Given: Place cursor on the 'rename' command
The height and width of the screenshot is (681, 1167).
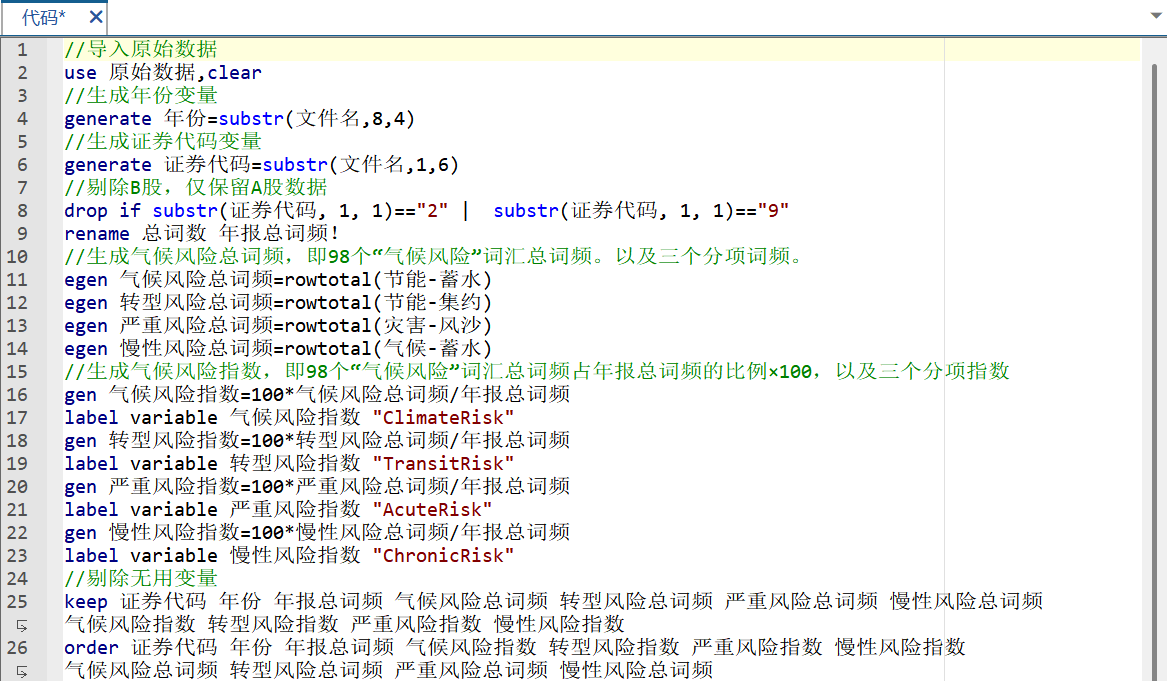Looking at the screenshot, I should (97, 233).
